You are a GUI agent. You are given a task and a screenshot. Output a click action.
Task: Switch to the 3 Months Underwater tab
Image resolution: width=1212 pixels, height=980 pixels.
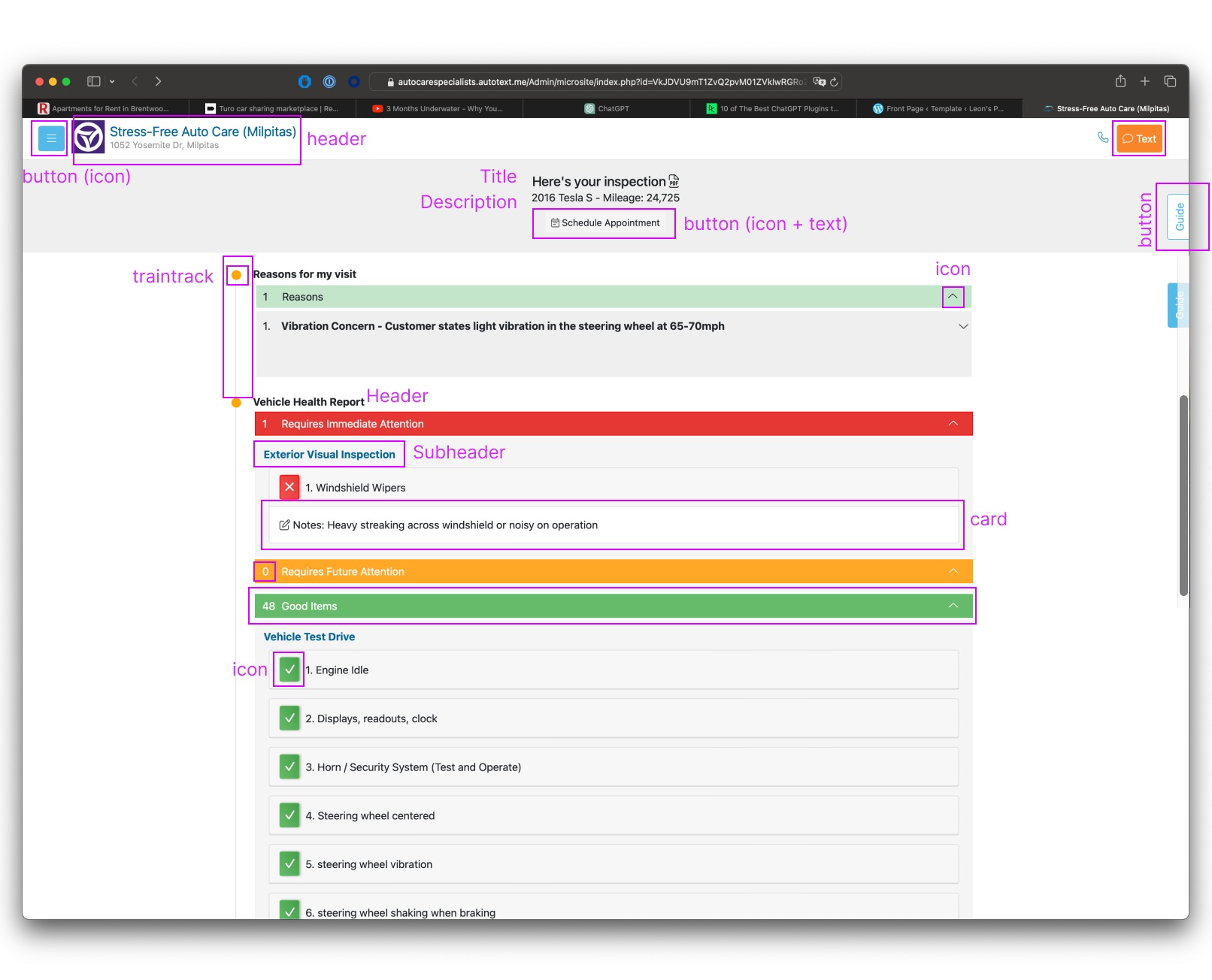click(439, 108)
